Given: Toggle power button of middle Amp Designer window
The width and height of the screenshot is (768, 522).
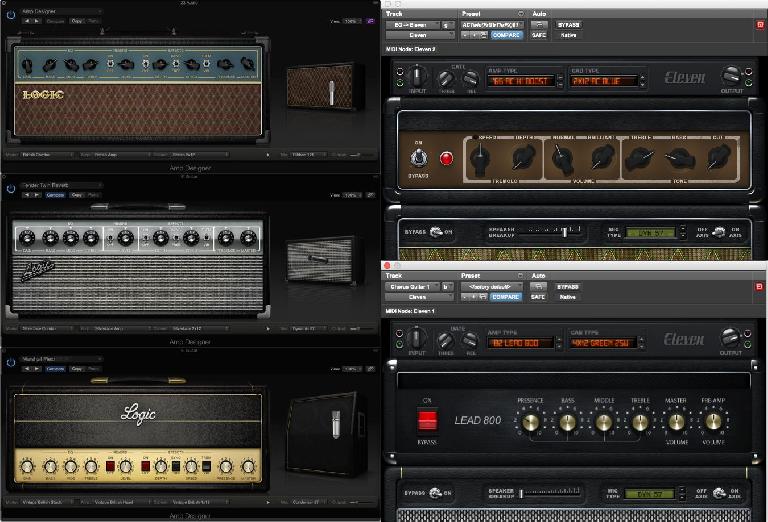Looking at the screenshot, I should [11, 189].
